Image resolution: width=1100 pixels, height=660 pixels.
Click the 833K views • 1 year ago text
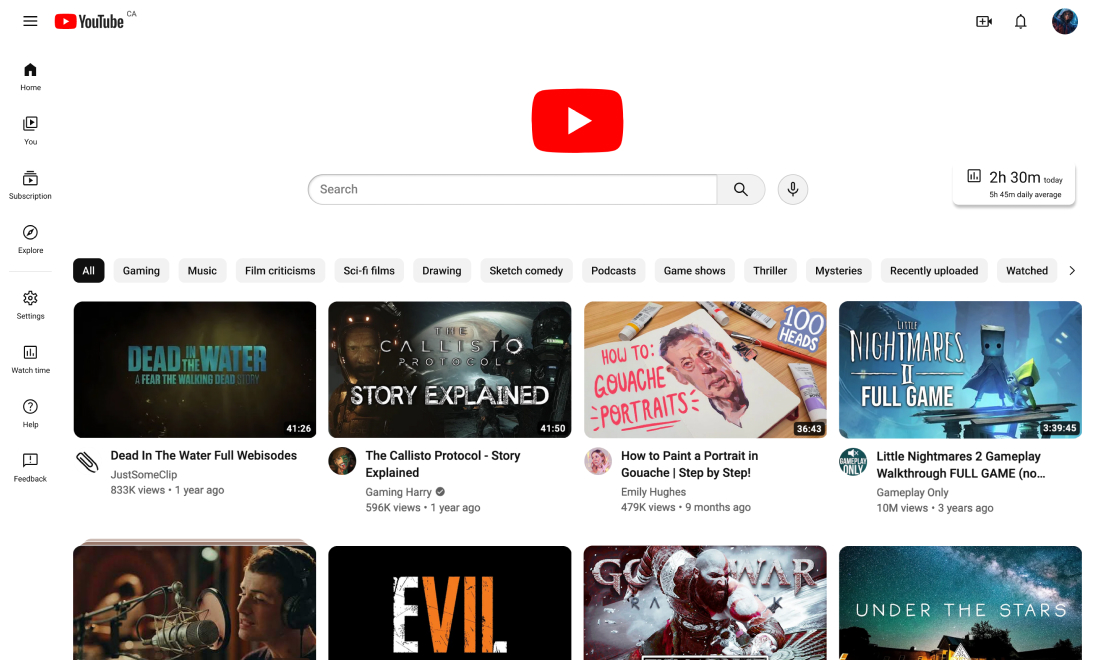(x=167, y=490)
